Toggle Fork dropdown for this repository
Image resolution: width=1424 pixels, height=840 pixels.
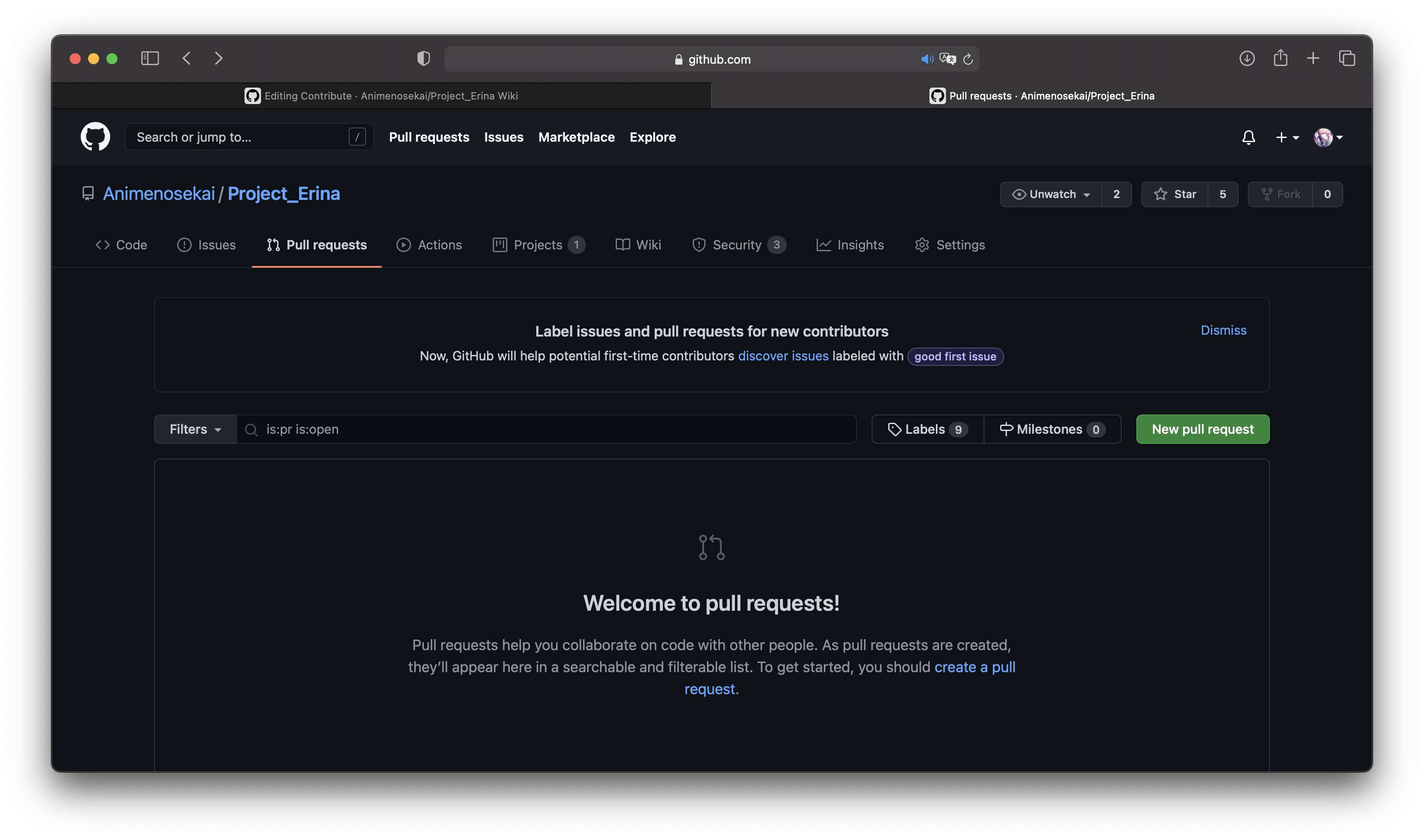coord(1327,193)
